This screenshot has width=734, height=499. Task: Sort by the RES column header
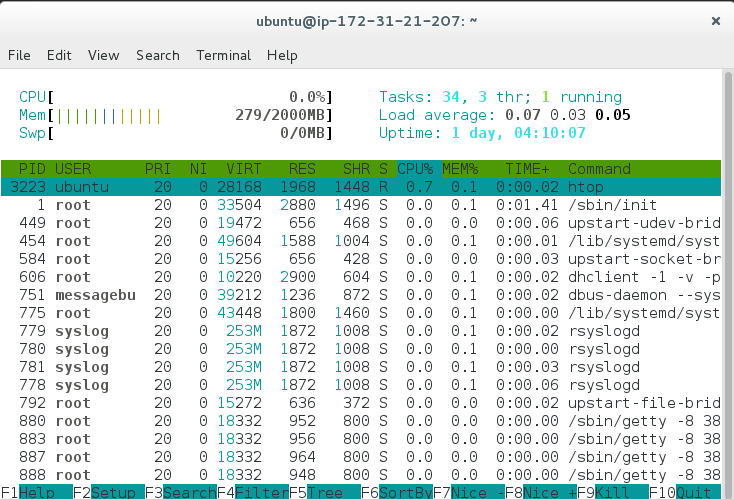tap(302, 169)
